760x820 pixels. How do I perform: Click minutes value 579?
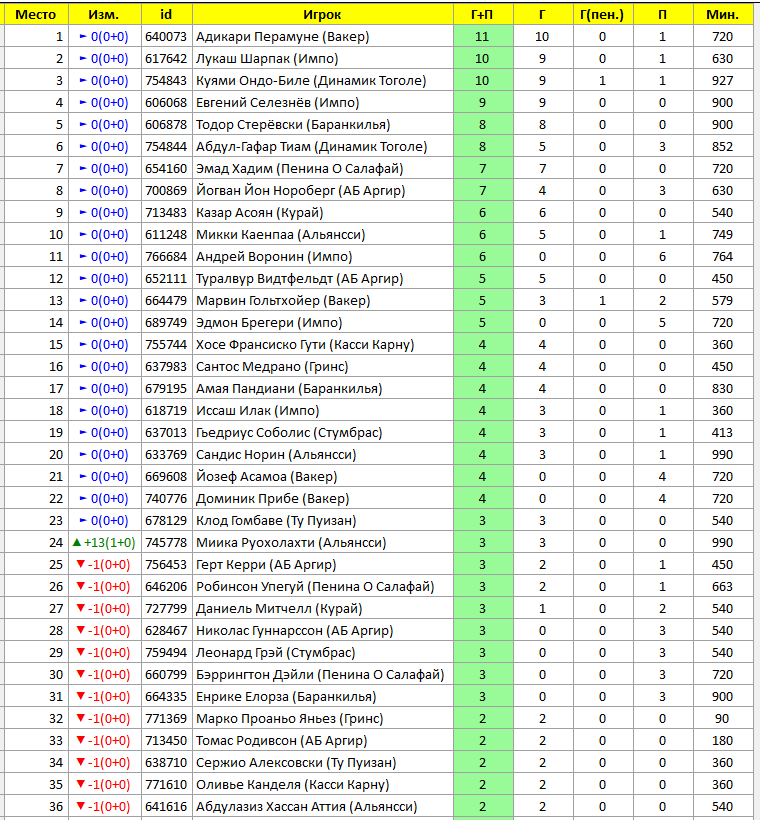click(x=722, y=300)
